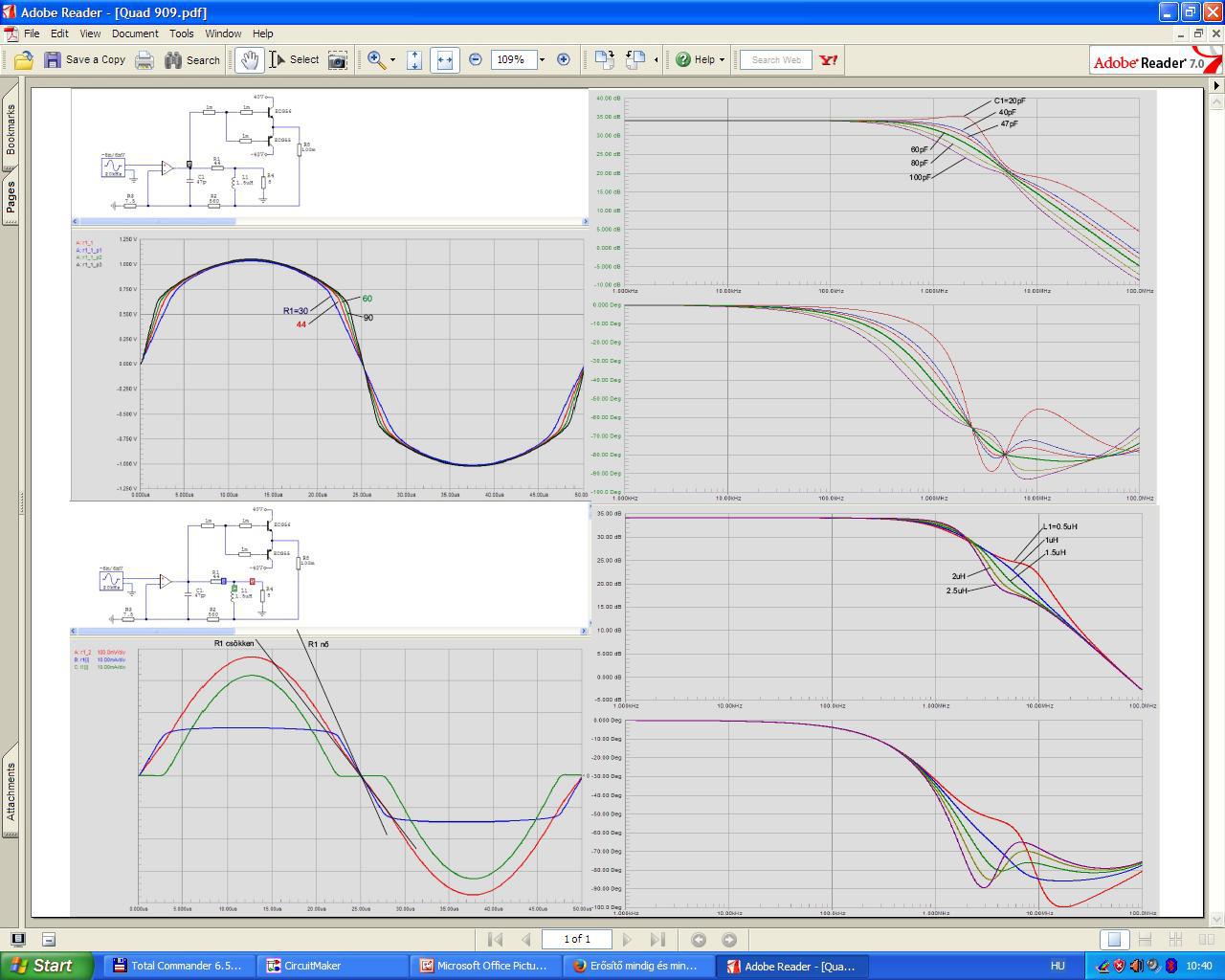The width and height of the screenshot is (1225, 980).
Task: Open the Tools menu
Action: pos(182,33)
